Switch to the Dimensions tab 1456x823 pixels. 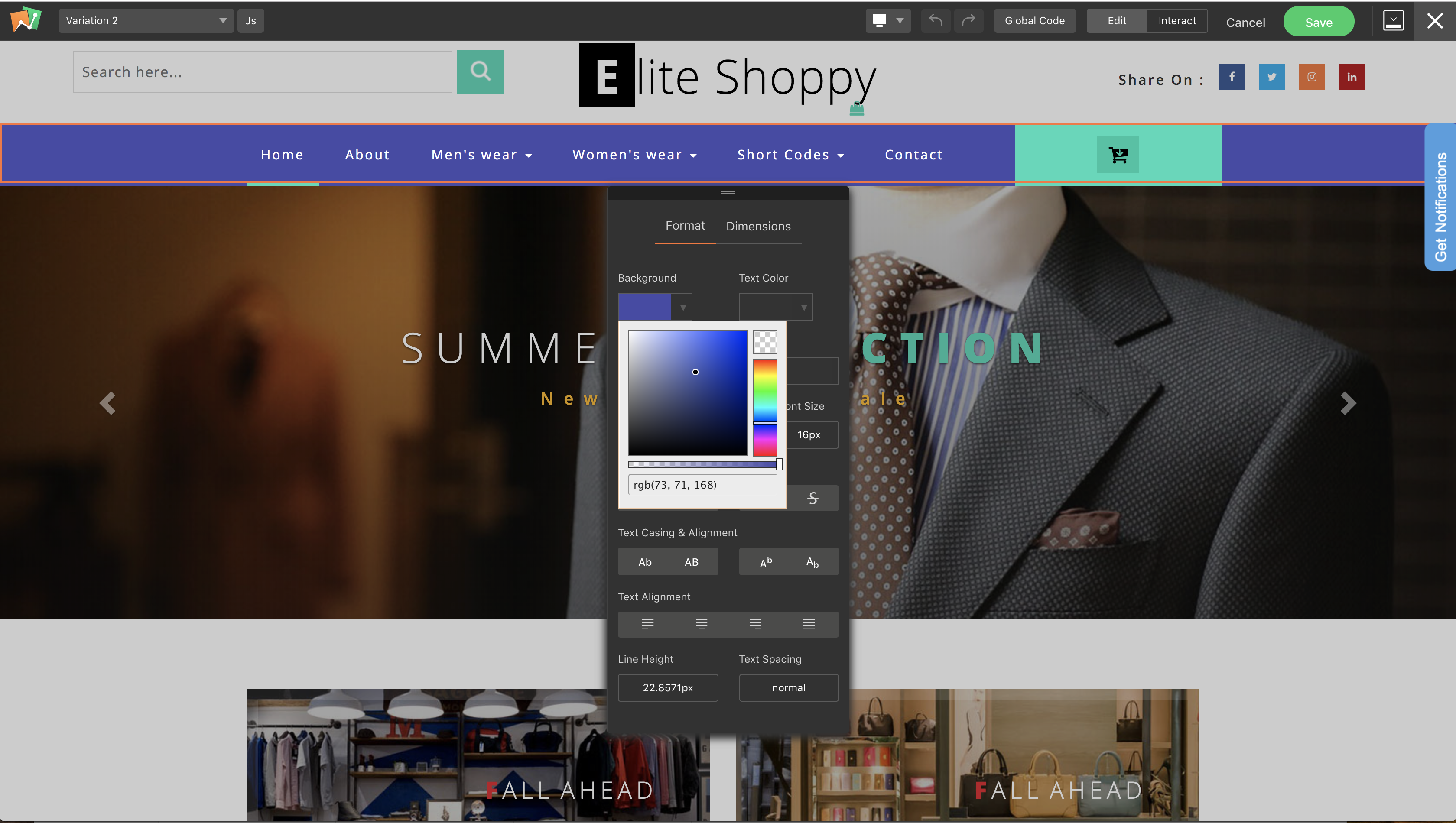point(758,226)
